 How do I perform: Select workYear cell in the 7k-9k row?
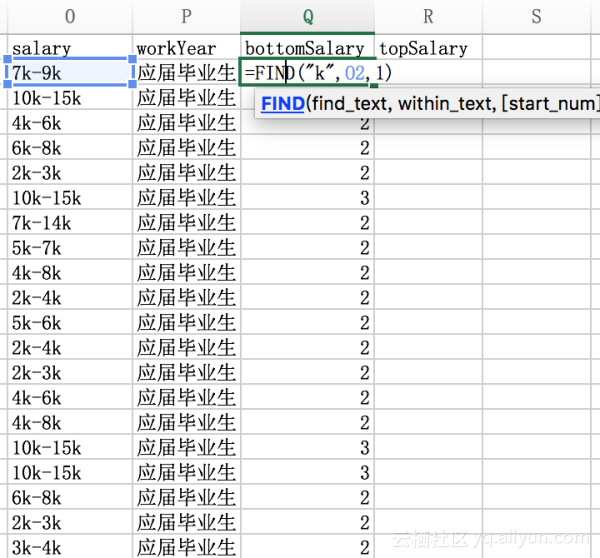pyautogui.click(x=186, y=72)
